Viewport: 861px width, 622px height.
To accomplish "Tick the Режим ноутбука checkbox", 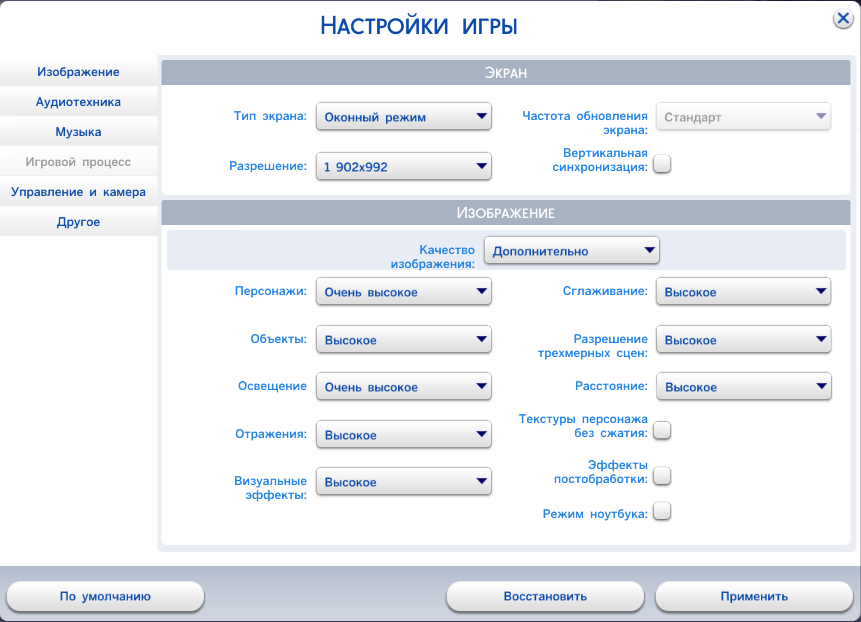I will [x=662, y=511].
